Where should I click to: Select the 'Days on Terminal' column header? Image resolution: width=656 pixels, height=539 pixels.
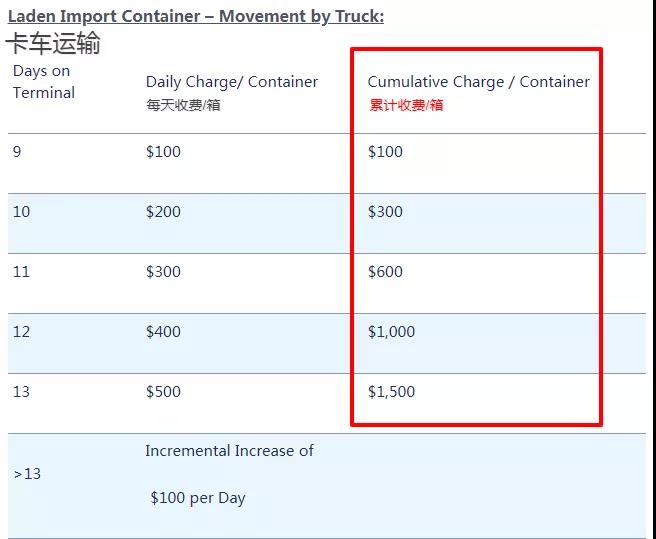tap(43, 82)
